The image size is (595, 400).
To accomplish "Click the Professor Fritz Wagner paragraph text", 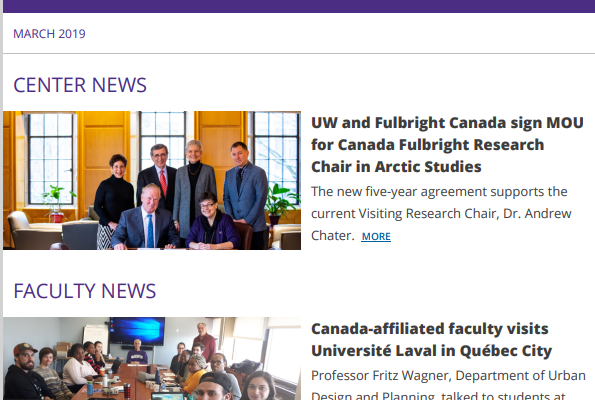I will coord(449,385).
